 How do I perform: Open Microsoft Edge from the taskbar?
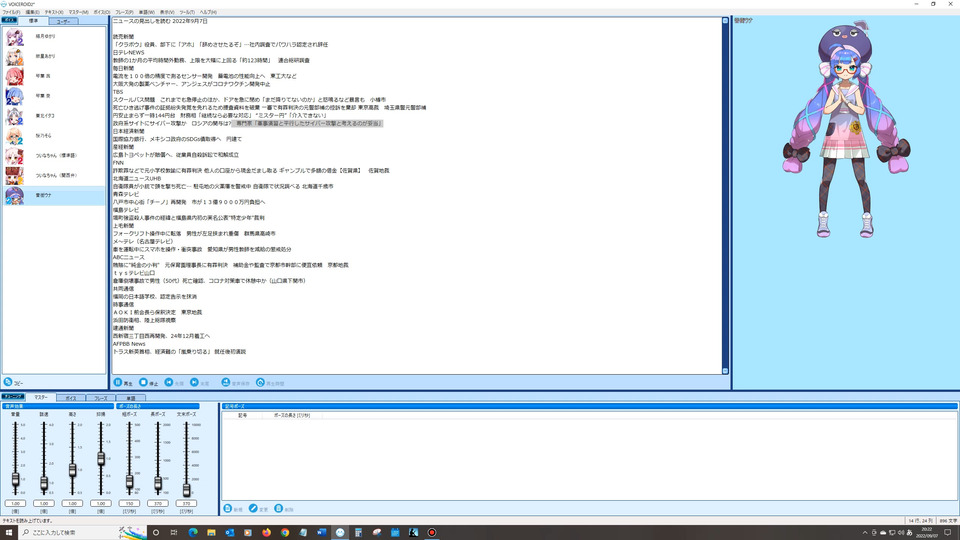click(193, 532)
